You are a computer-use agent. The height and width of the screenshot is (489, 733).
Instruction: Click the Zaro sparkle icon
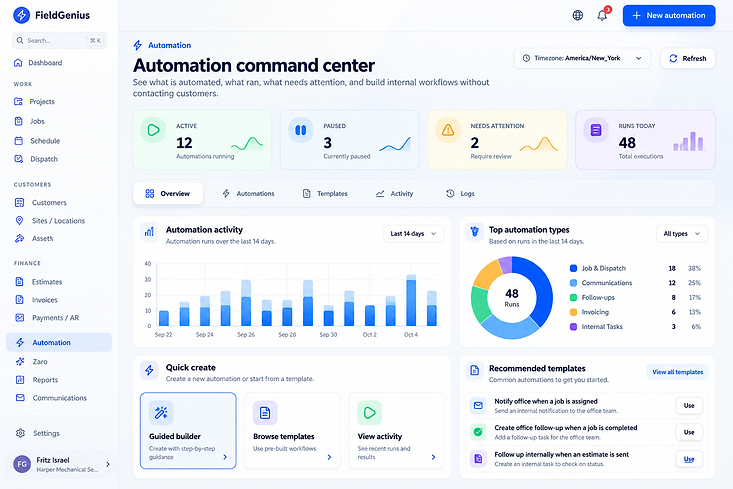coord(20,361)
